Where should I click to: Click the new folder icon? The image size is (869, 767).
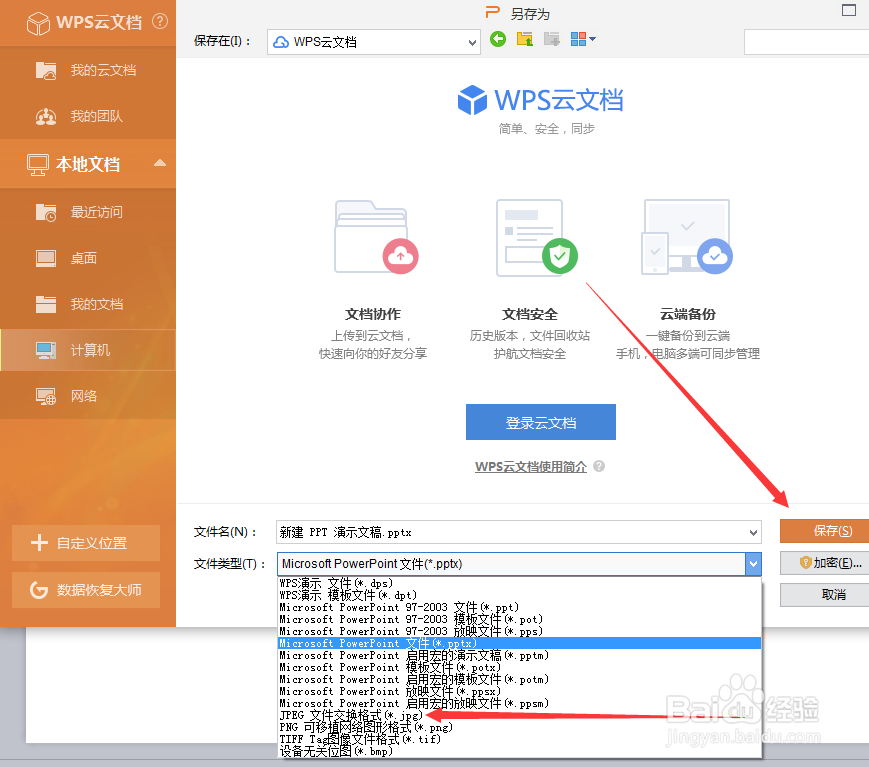tap(551, 39)
